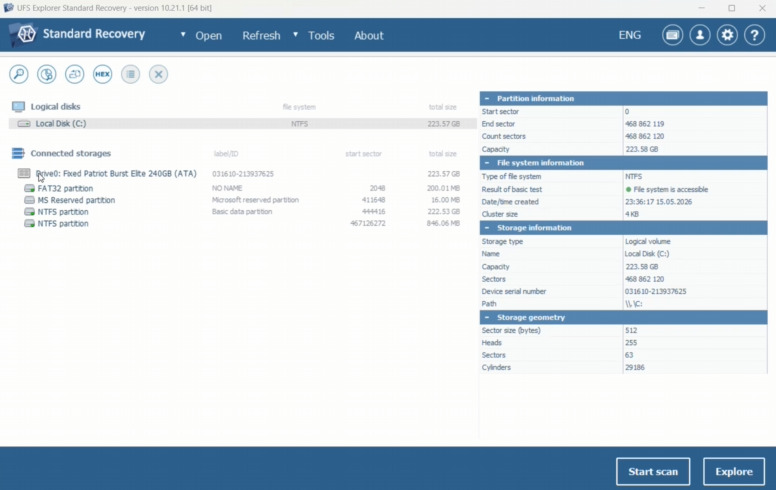Click the NO NAME label
Screen dimensions: 776x490
click(x=227, y=189)
